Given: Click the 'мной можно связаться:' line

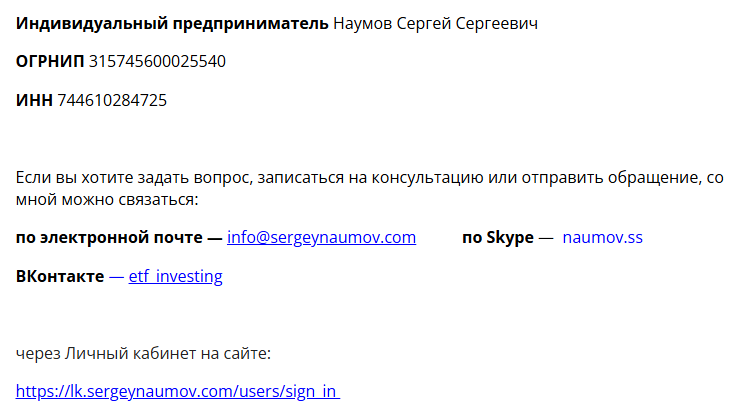Looking at the screenshot, I should pos(107,198).
